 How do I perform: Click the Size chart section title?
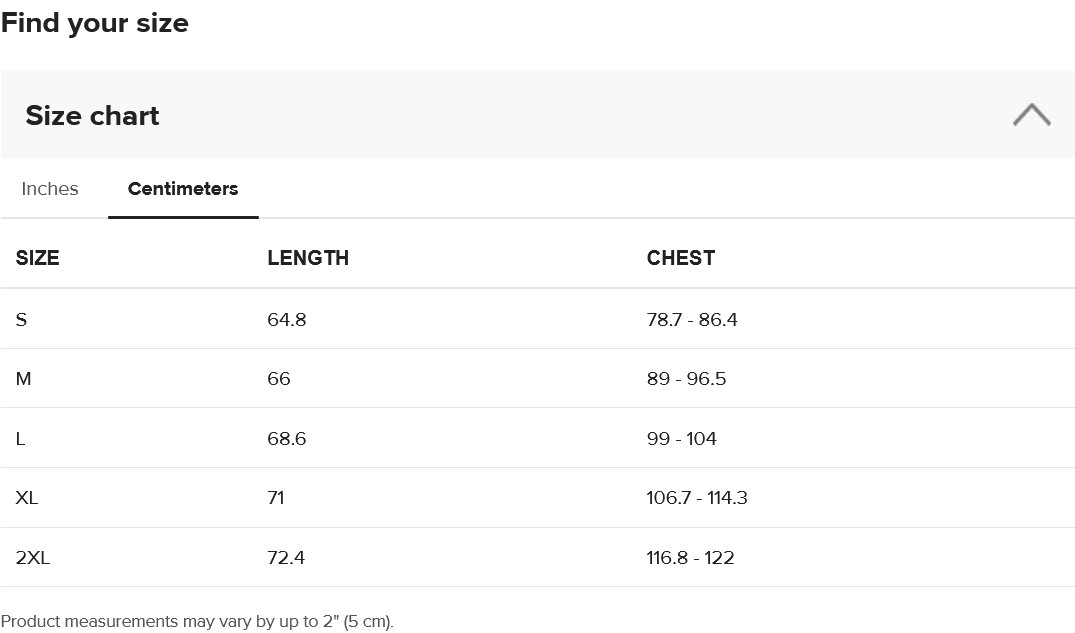92,116
